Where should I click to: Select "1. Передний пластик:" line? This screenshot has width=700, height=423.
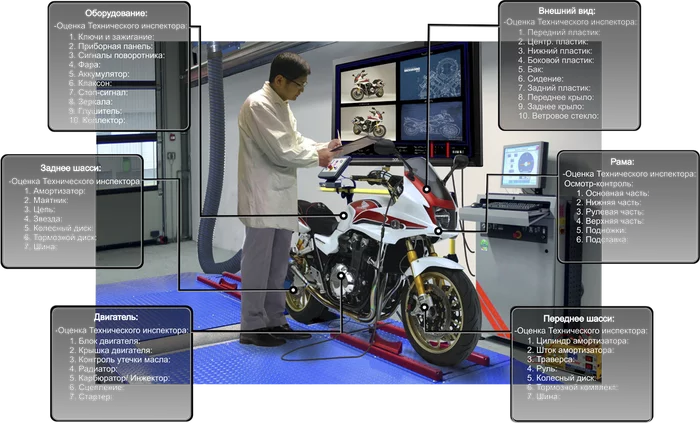[559, 32]
